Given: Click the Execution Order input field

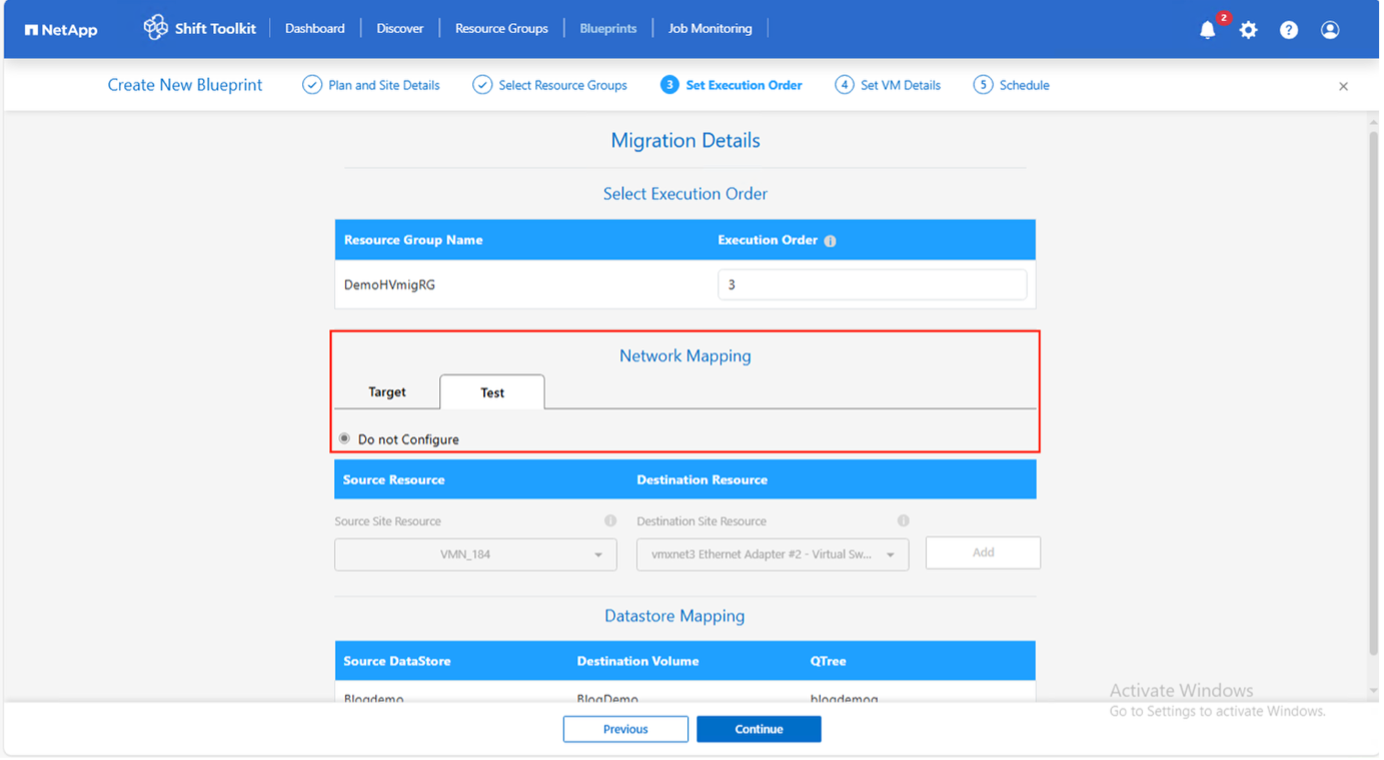Looking at the screenshot, I should (x=871, y=285).
